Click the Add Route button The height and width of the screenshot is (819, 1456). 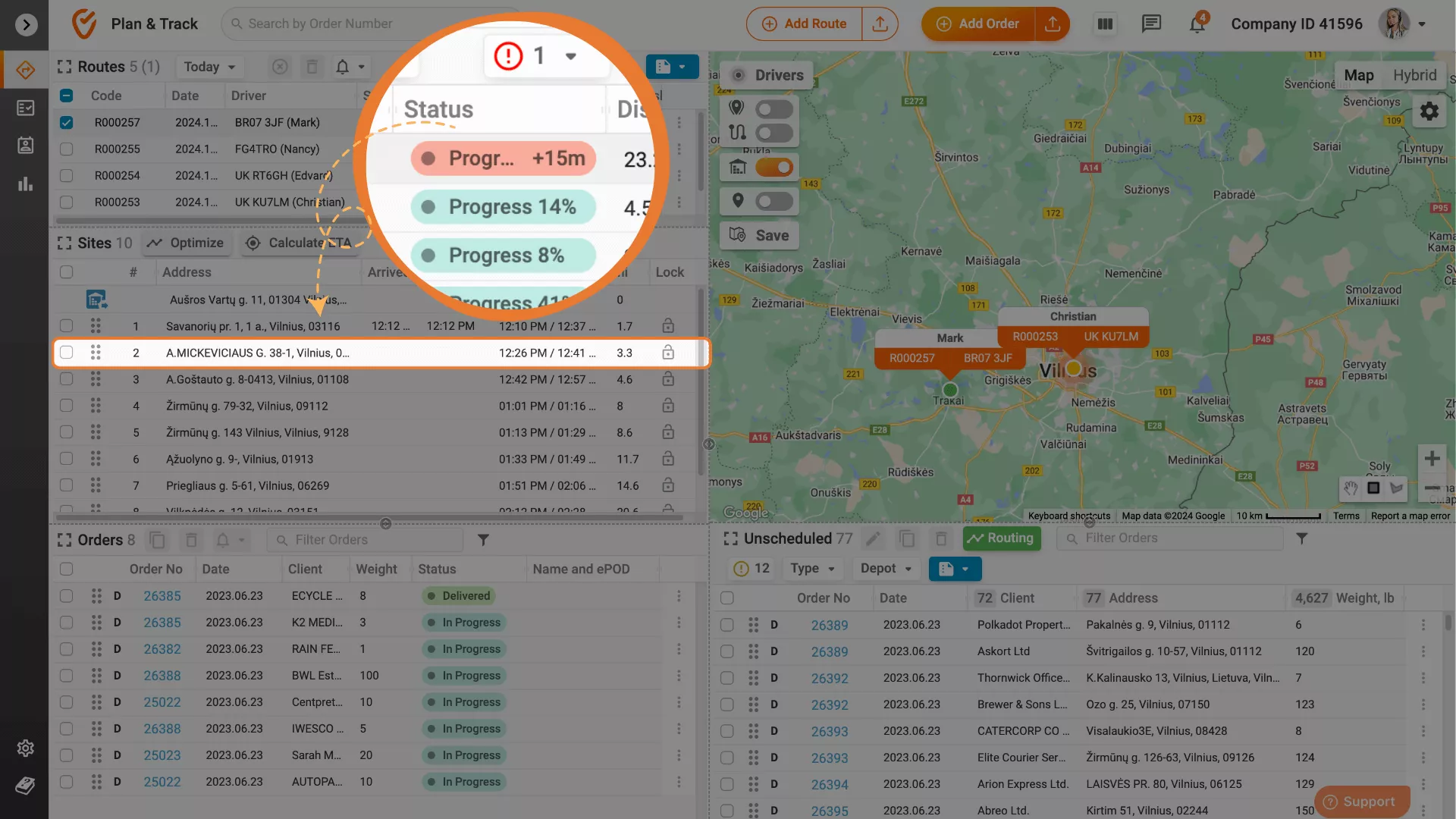pyautogui.click(x=805, y=24)
